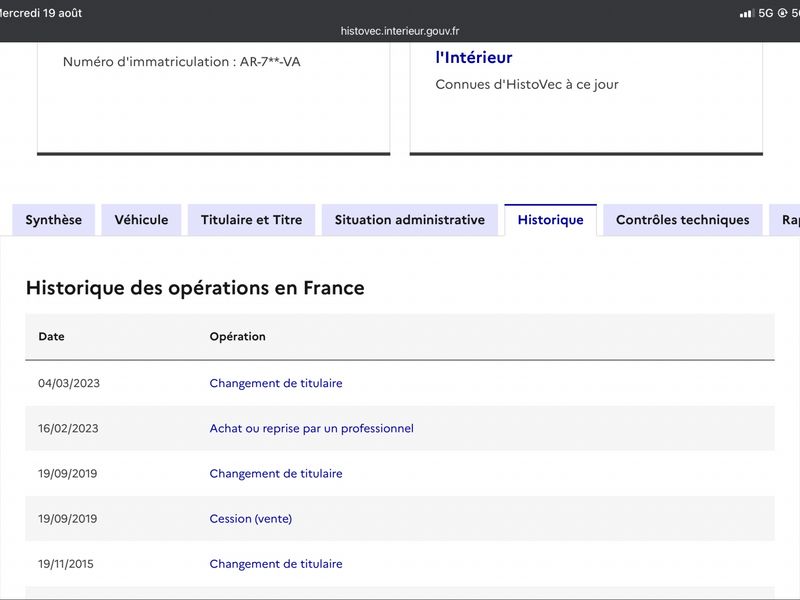Select the Historique tab
Image resolution: width=800 pixels, height=600 pixels.
pyautogui.click(x=551, y=220)
